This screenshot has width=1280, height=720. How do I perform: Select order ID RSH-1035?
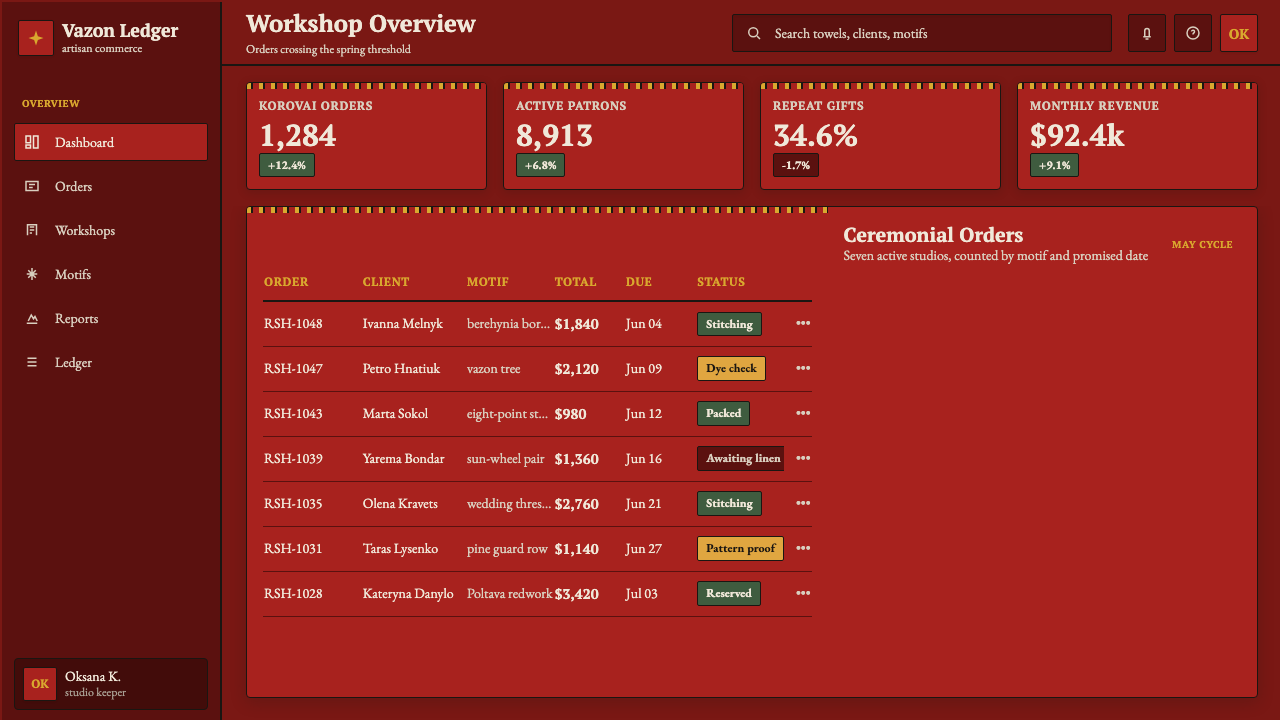(293, 504)
